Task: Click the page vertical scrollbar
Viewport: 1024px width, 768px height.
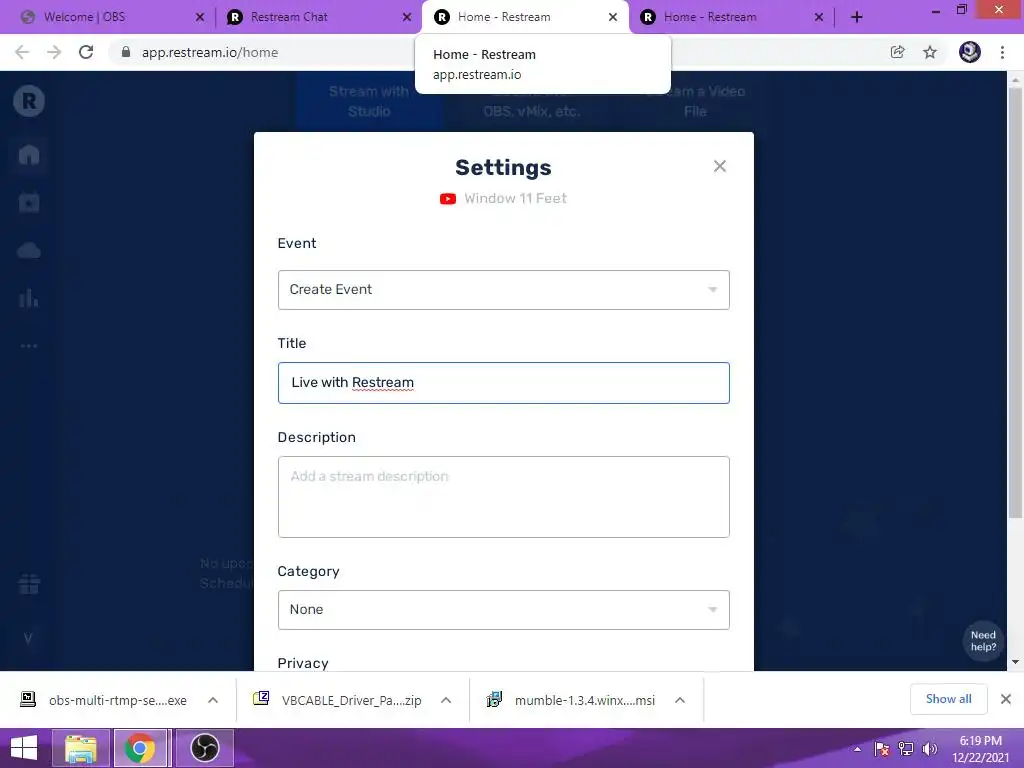Action: (x=1015, y=303)
